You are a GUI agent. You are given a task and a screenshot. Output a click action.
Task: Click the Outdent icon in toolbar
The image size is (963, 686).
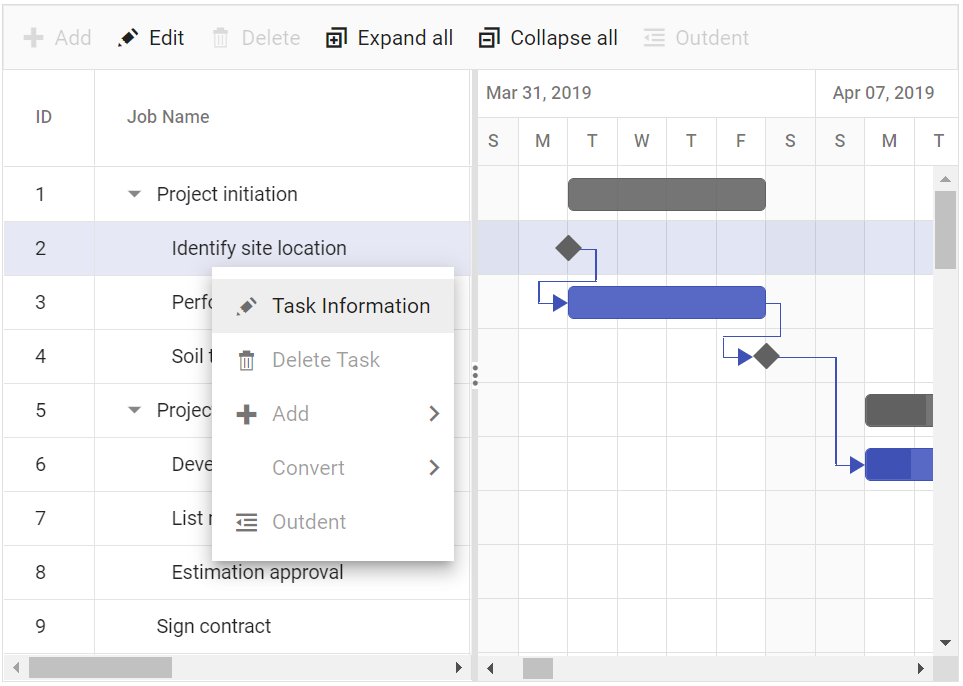pos(654,38)
